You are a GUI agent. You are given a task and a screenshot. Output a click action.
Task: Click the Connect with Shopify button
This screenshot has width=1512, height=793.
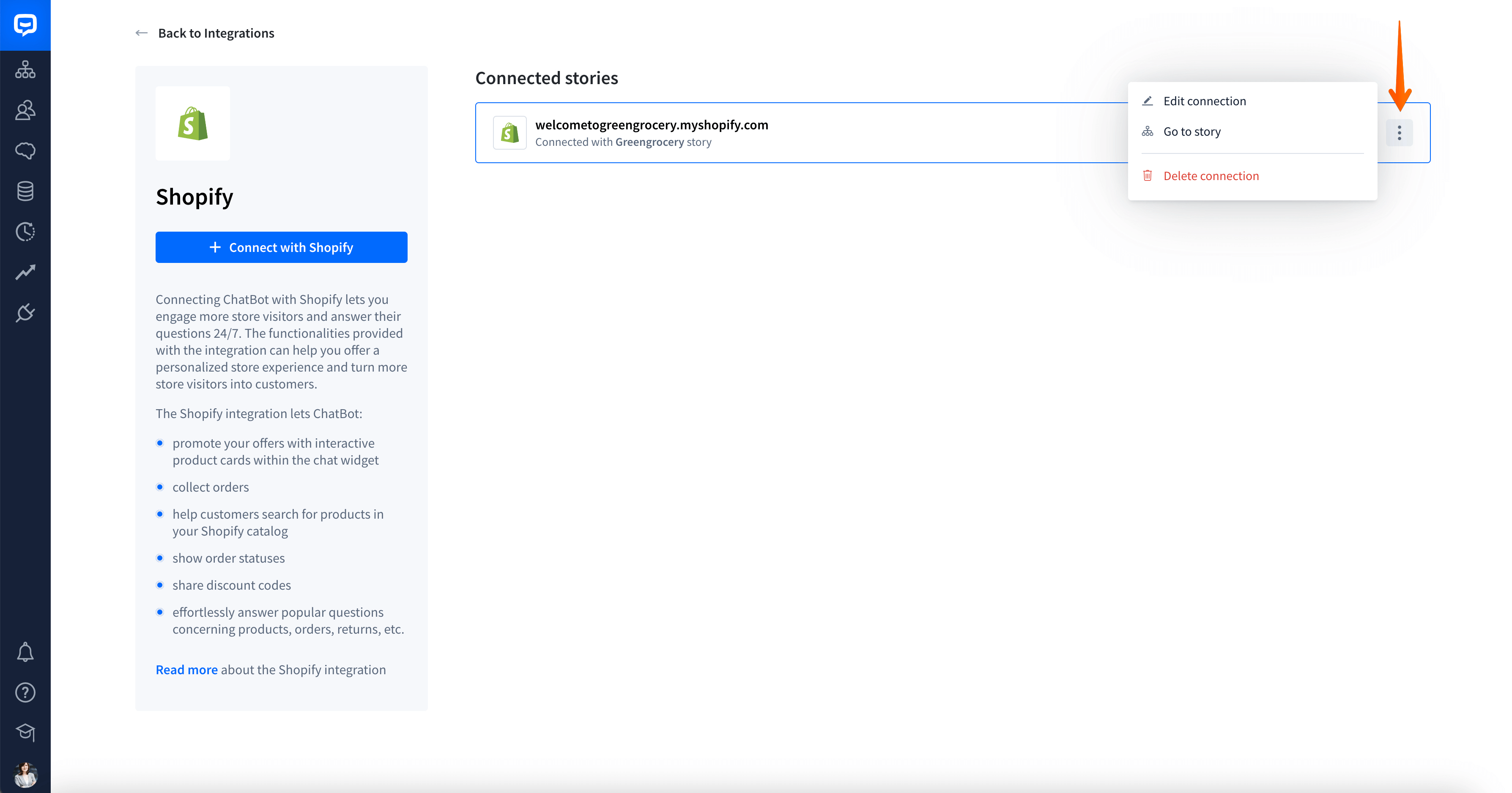click(281, 247)
